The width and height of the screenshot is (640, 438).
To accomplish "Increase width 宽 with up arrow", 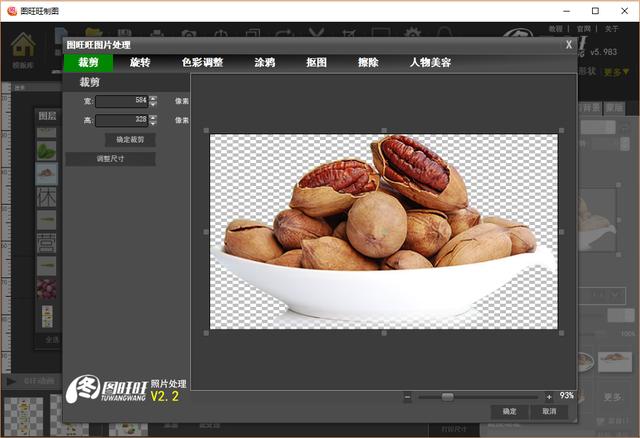I will click(x=153, y=98).
